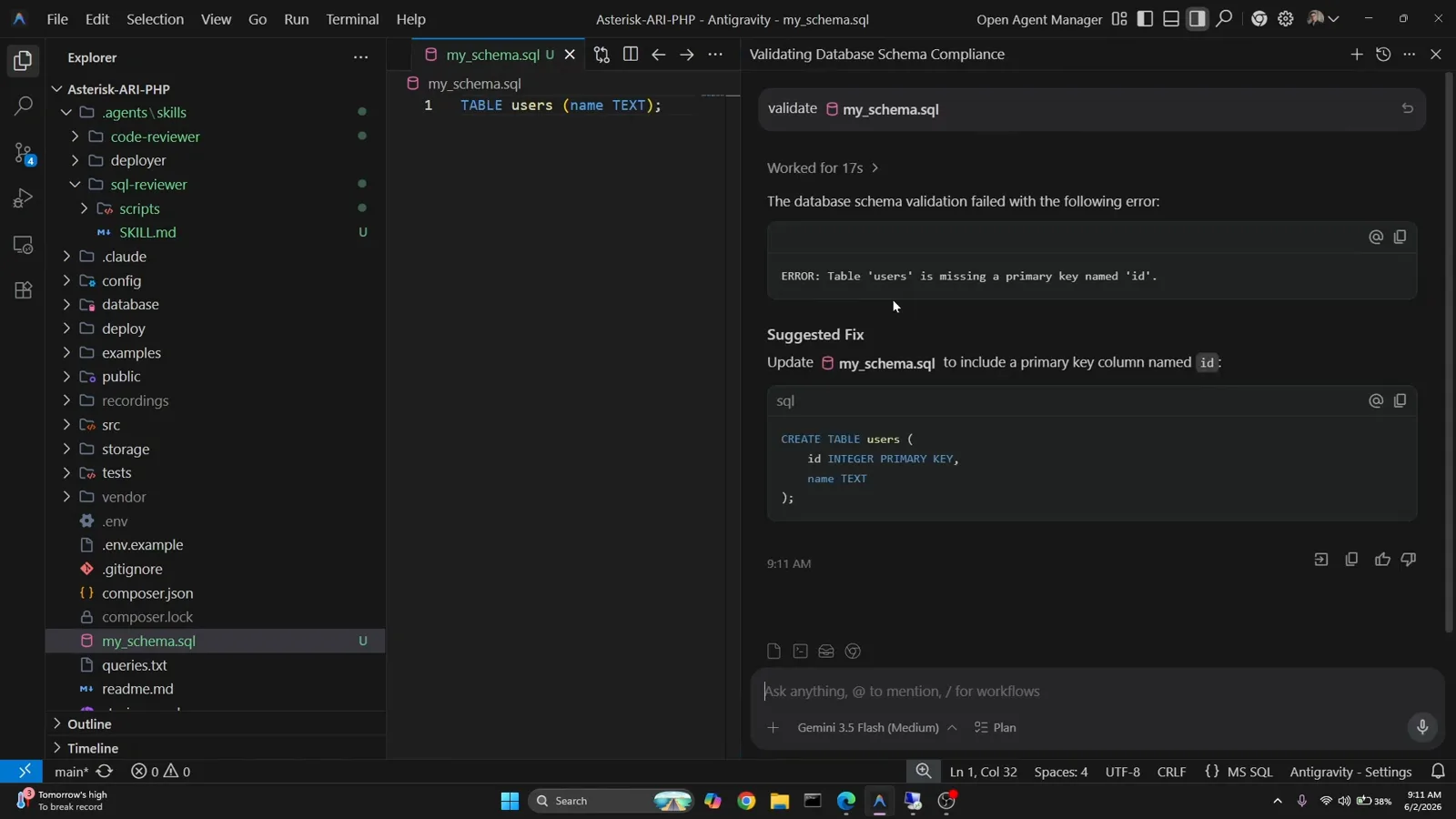Click the compare changes icon in editor toolbar
Image resolution: width=1456 pixels, height=819 pixels.
pyautogui.click(x=602, y=55)
